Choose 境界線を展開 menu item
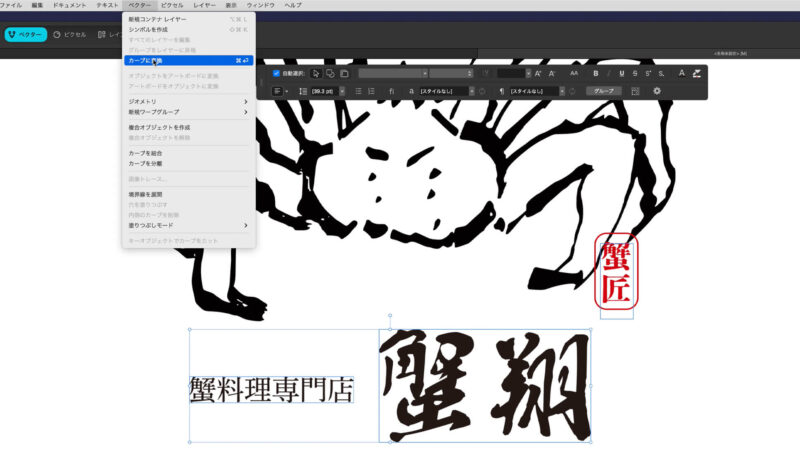Viewport: 800px width, 457px height. [x=189, y=194]
